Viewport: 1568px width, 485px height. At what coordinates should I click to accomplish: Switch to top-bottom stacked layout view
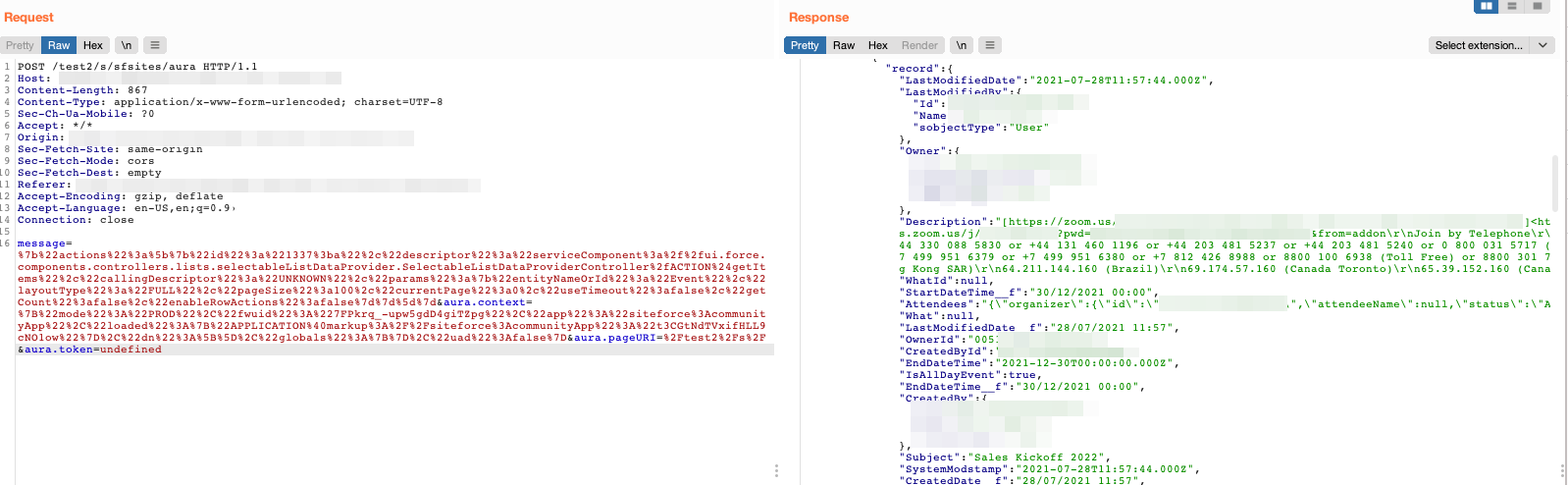(1512, 6)
